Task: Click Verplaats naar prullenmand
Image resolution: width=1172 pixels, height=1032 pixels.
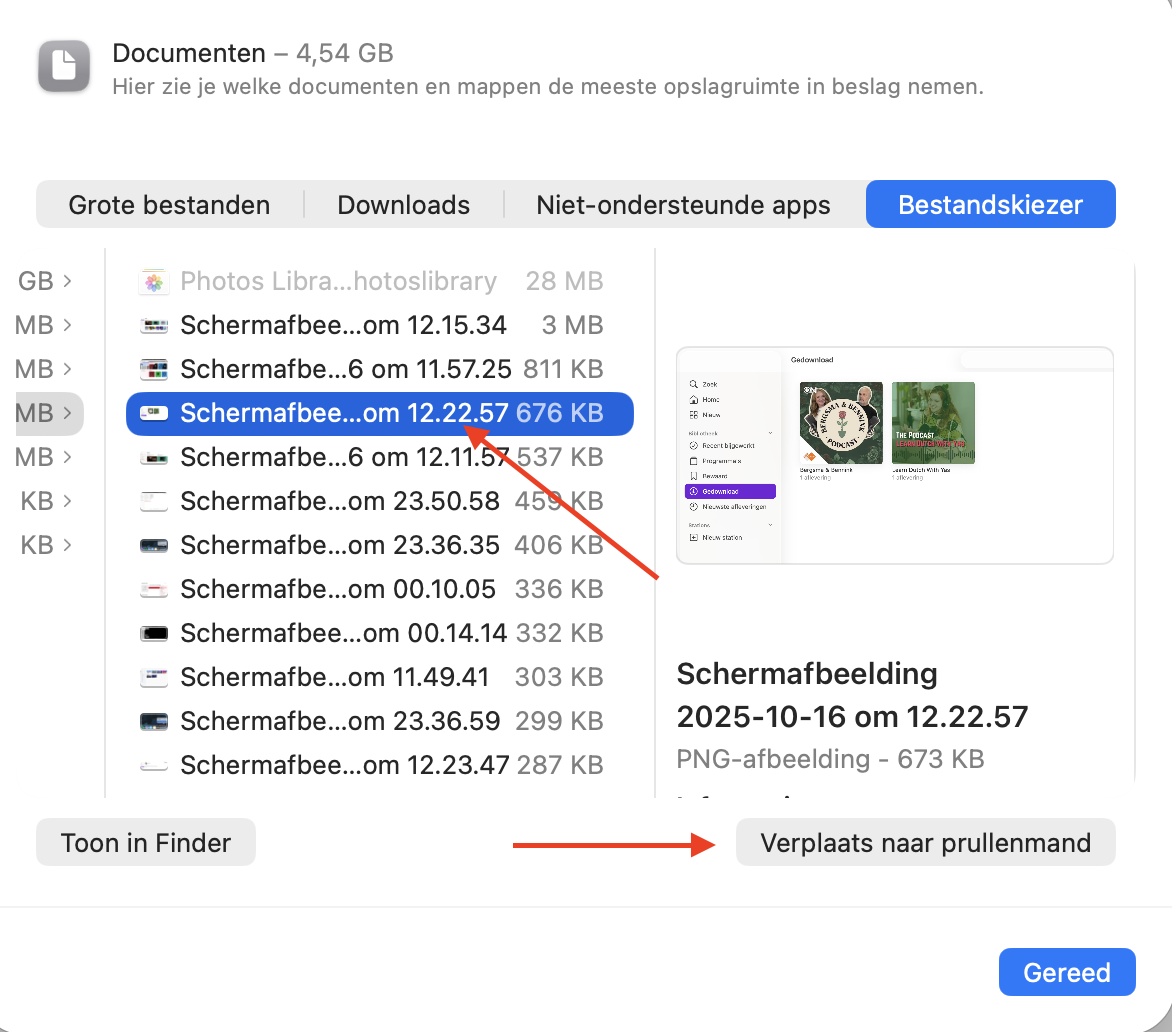Action: (924, 842)
